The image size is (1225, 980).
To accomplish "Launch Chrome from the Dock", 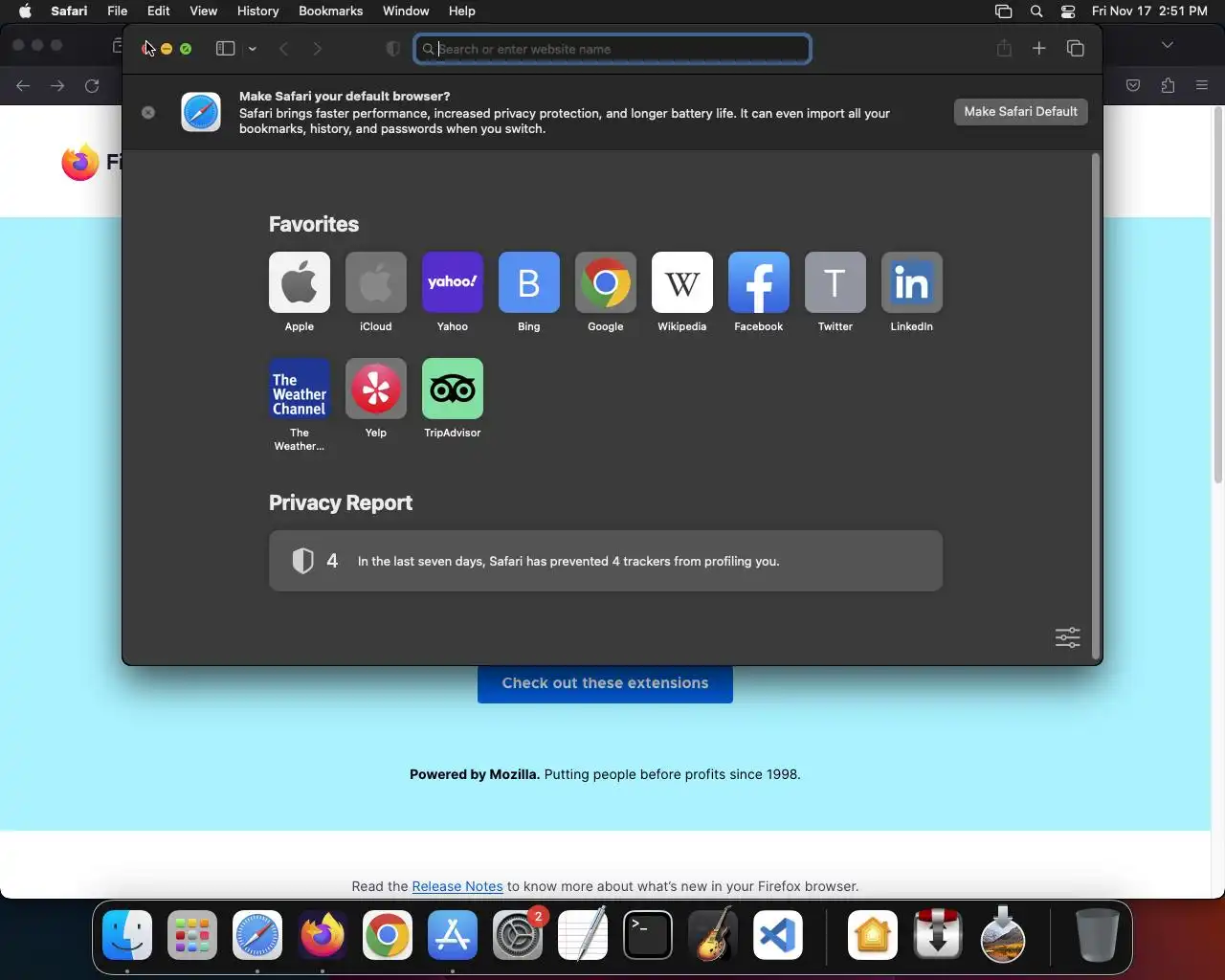I will tap(388, 935).
